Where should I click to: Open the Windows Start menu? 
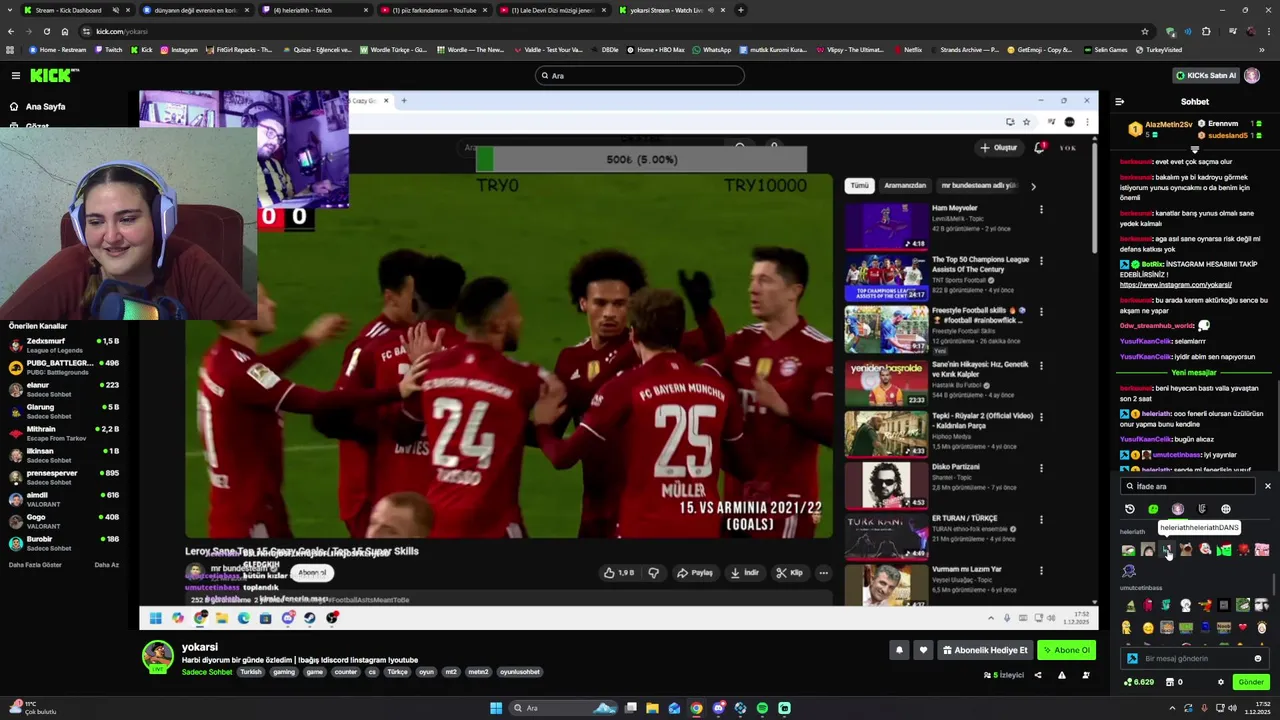[x=495, y=708]
